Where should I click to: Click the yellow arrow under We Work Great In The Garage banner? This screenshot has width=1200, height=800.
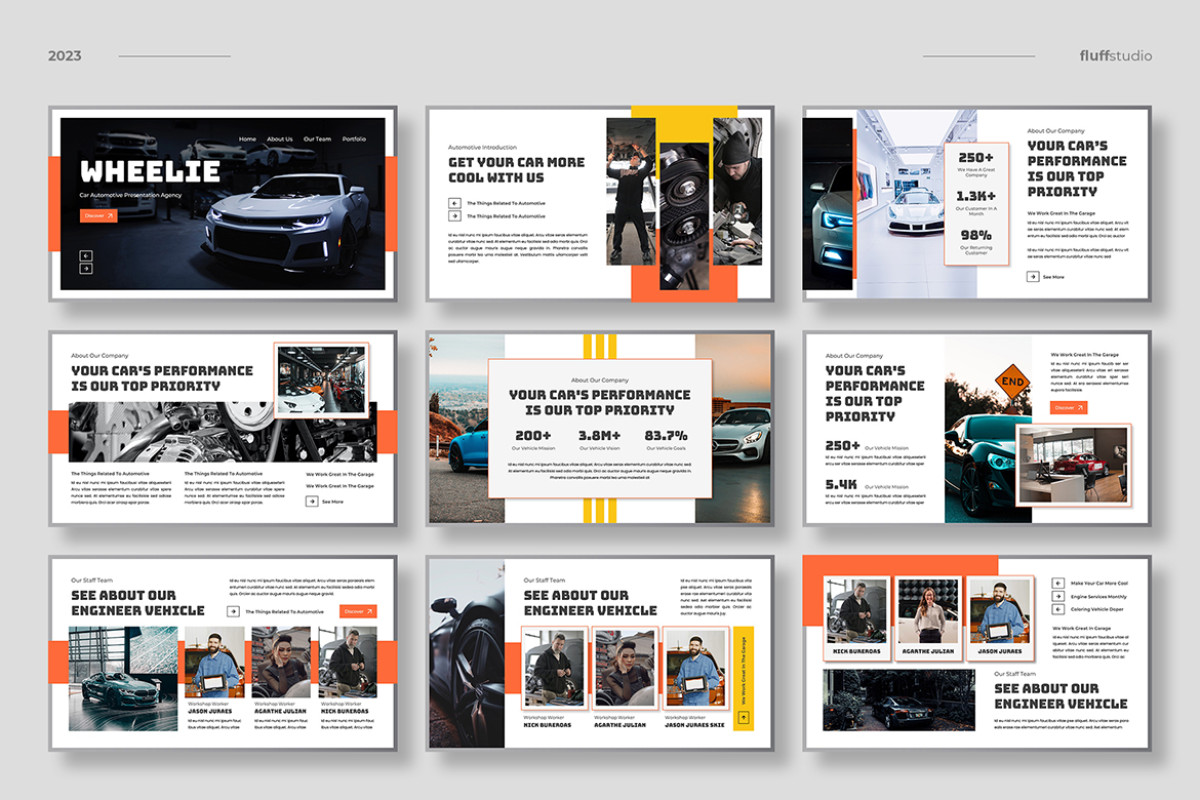pyautogui.click(x=744, y=718)
